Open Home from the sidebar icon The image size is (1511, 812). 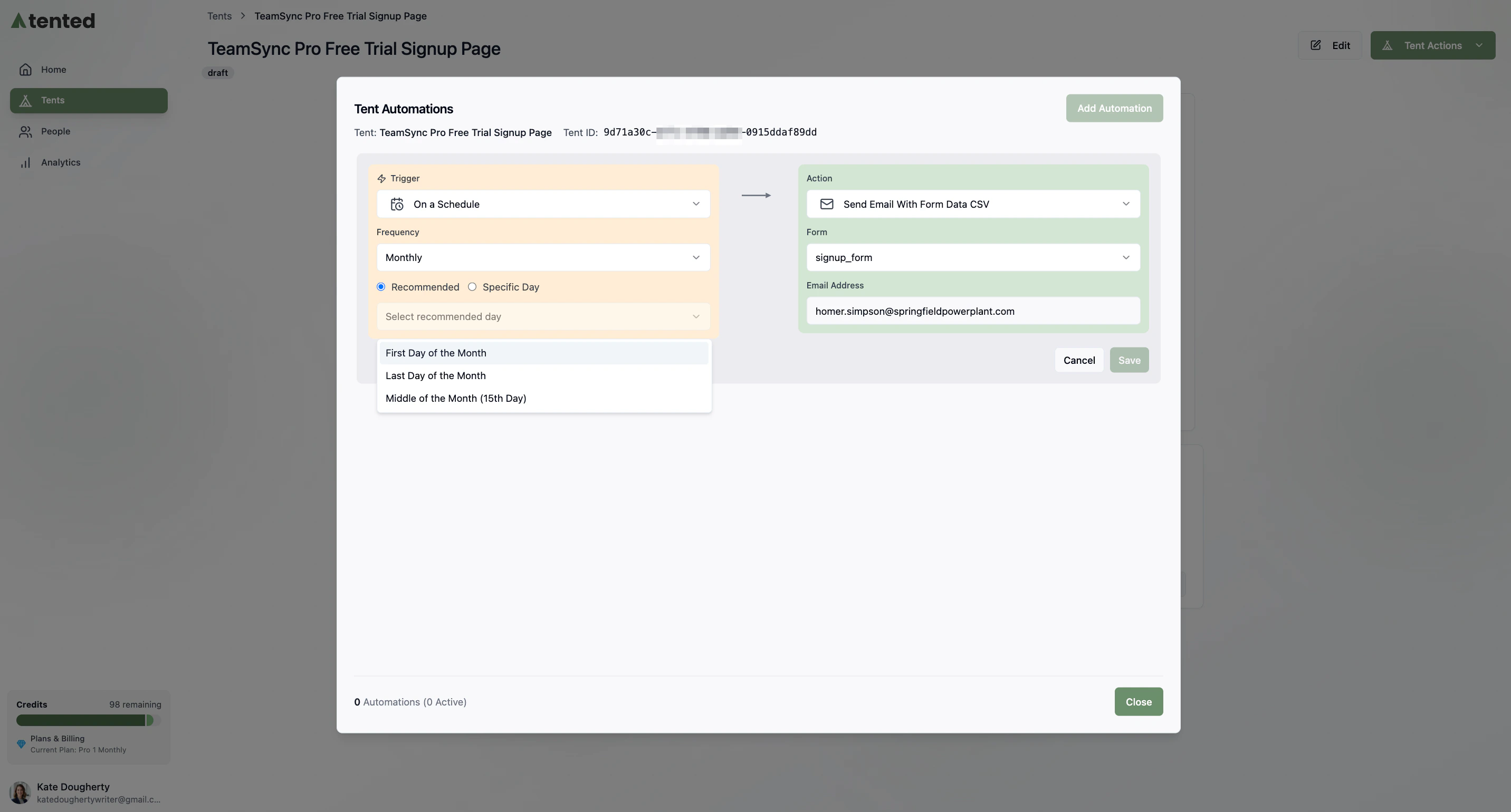tap(26, 69)
